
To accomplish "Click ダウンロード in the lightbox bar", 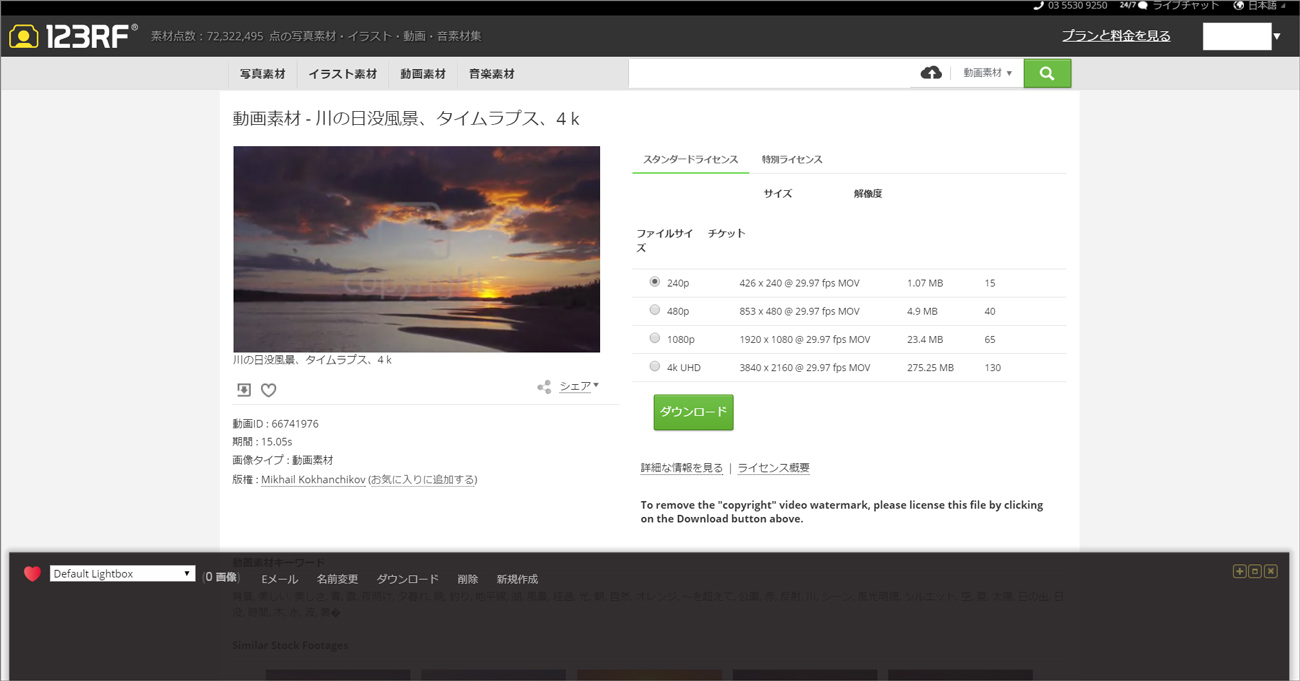I will [x=407, y=579].
